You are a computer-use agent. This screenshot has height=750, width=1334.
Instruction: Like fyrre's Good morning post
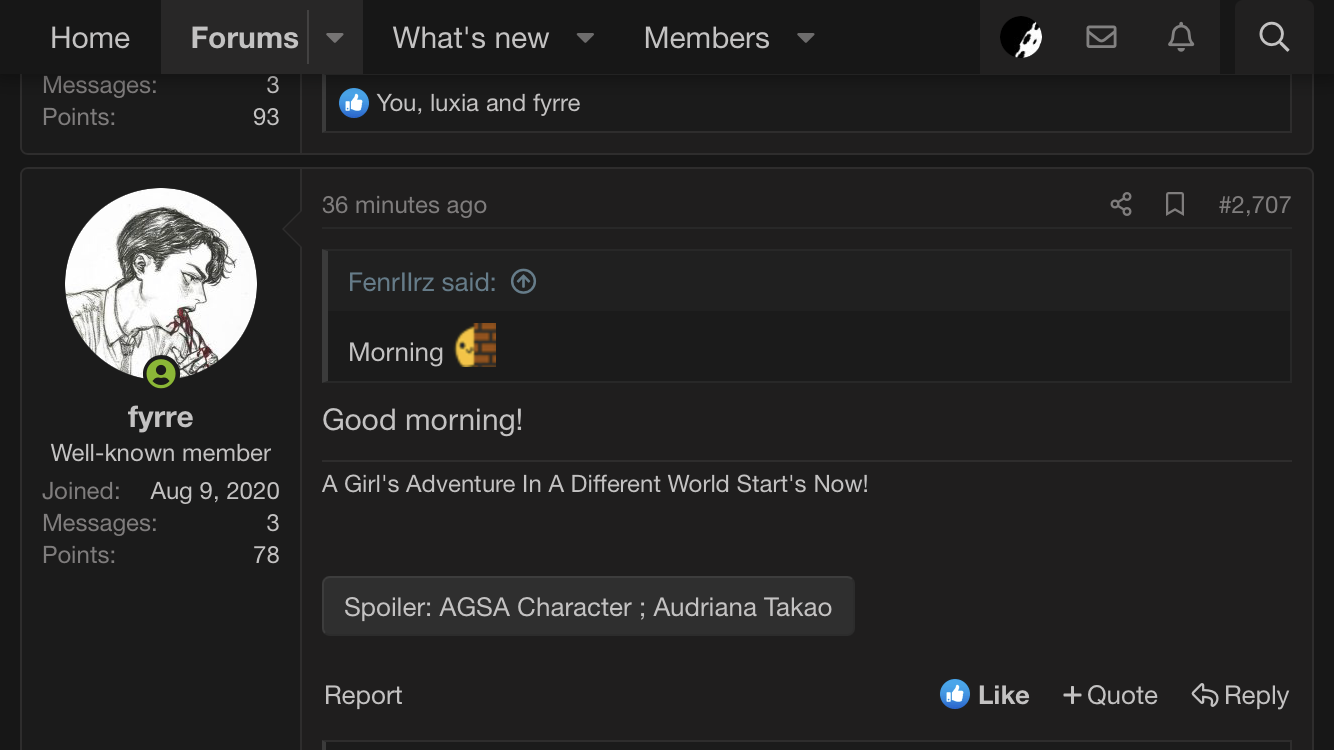985,695
